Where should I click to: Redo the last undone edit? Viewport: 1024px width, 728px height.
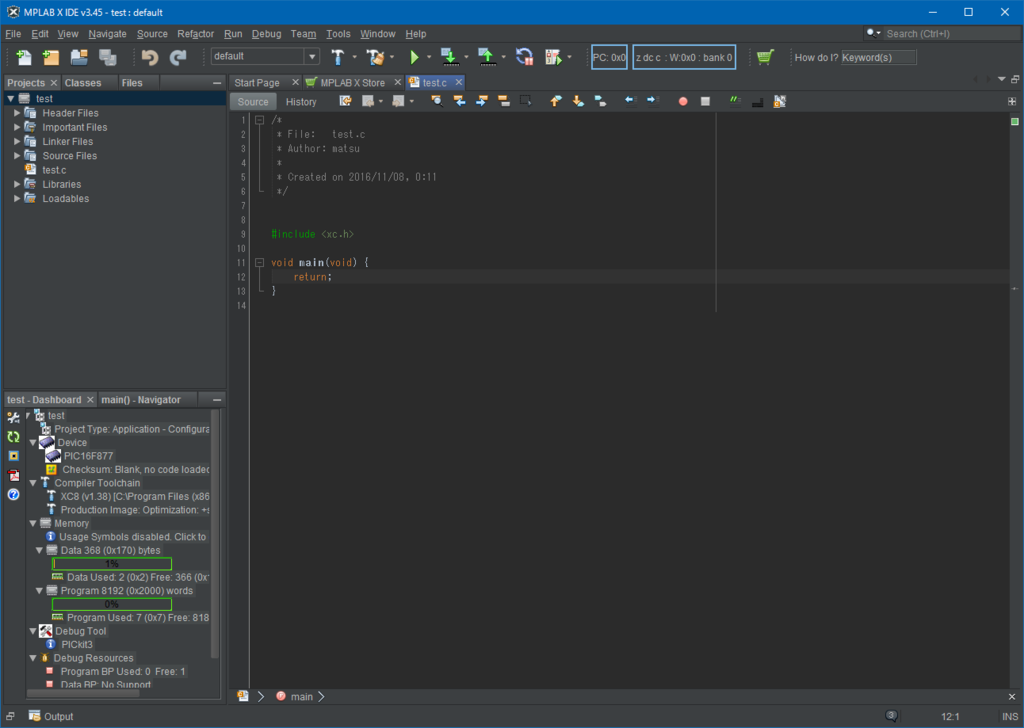point(178,57)
